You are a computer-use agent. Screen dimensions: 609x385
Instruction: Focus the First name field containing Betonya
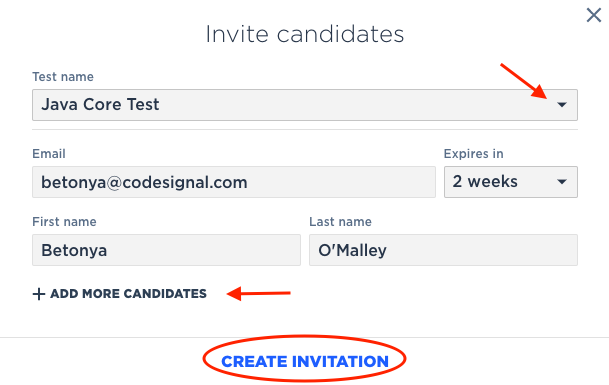(x=166, y=250)
